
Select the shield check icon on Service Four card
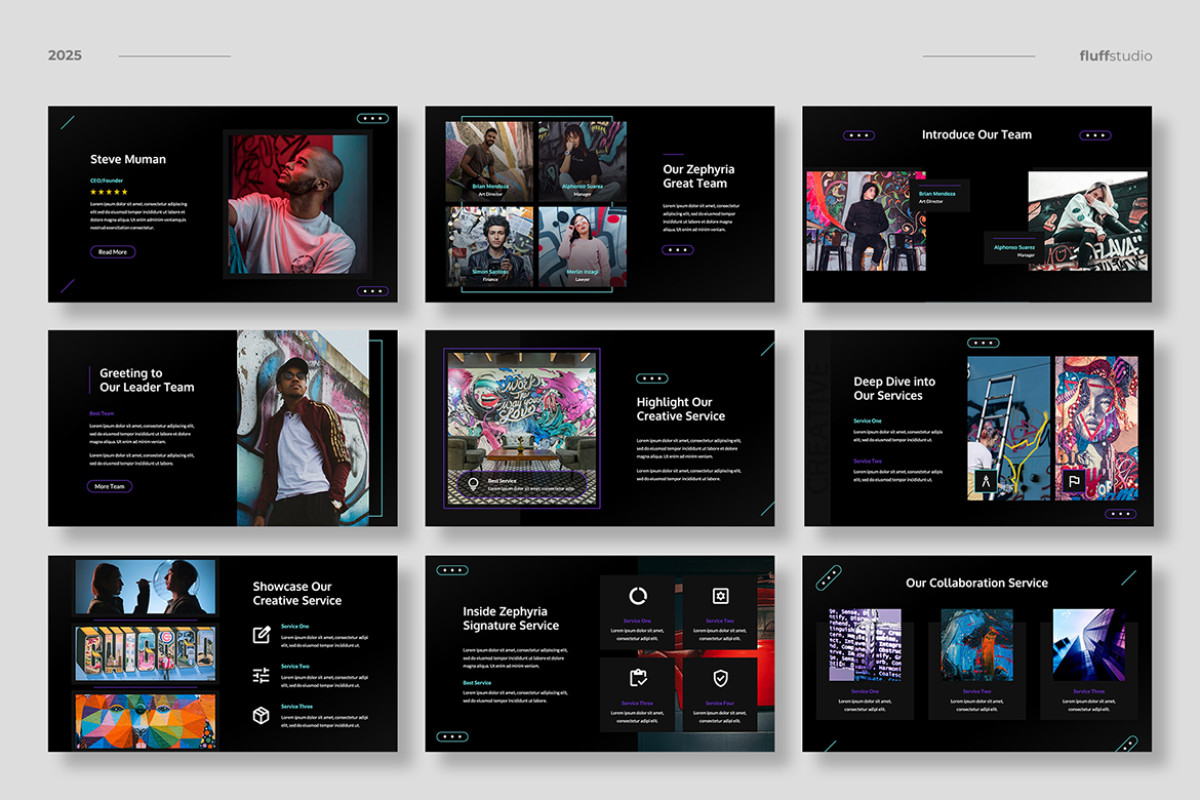pyautogui.click(x=720, y=678)
